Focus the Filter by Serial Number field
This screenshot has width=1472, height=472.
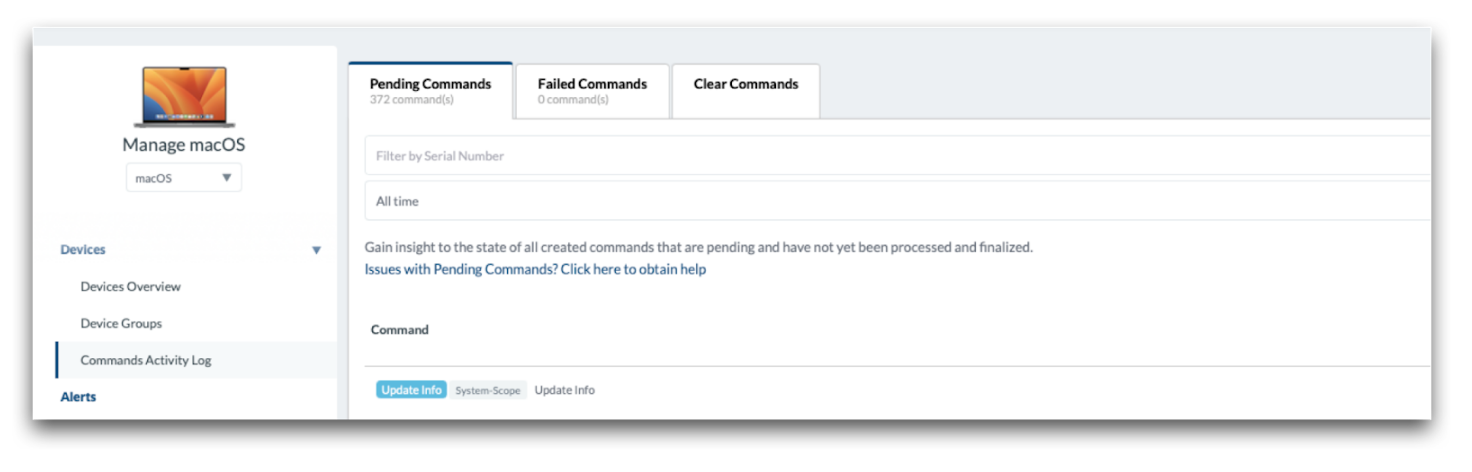pyautogui.click(x=896, y=156)
